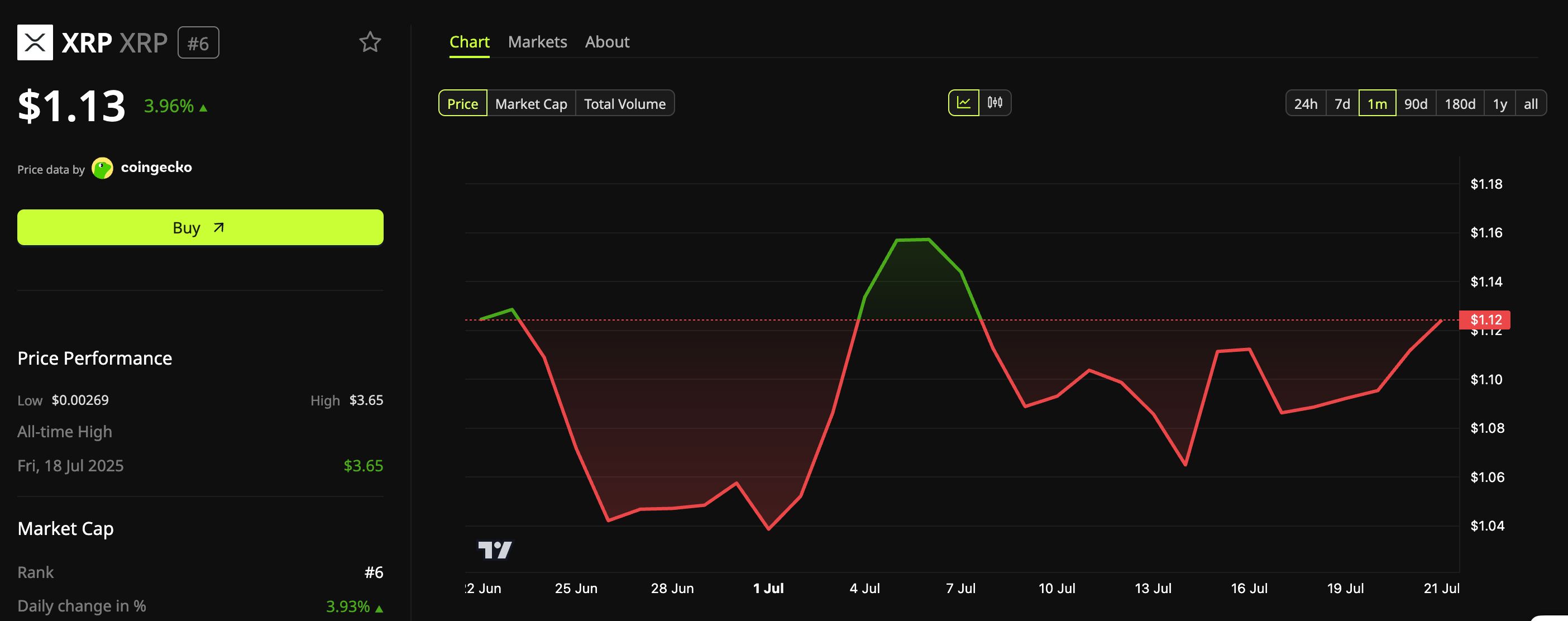
Task: Set chart range to 7d
Action: point(1342,103)
